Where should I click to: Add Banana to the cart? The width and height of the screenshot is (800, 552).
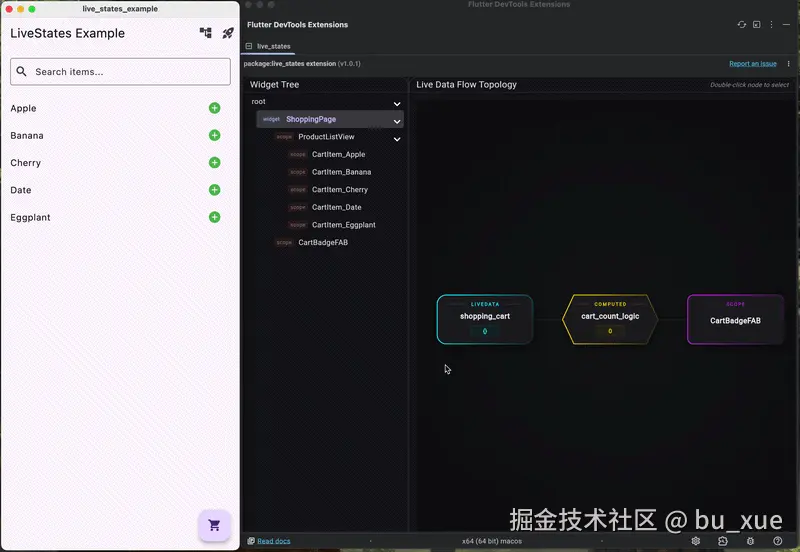(214, 135)
